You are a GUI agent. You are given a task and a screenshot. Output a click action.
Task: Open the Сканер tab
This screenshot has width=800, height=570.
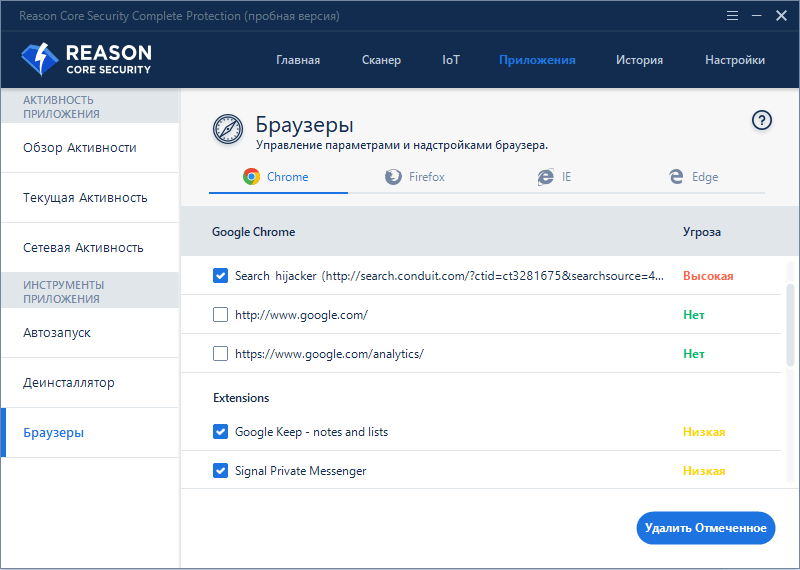[381, 60]
